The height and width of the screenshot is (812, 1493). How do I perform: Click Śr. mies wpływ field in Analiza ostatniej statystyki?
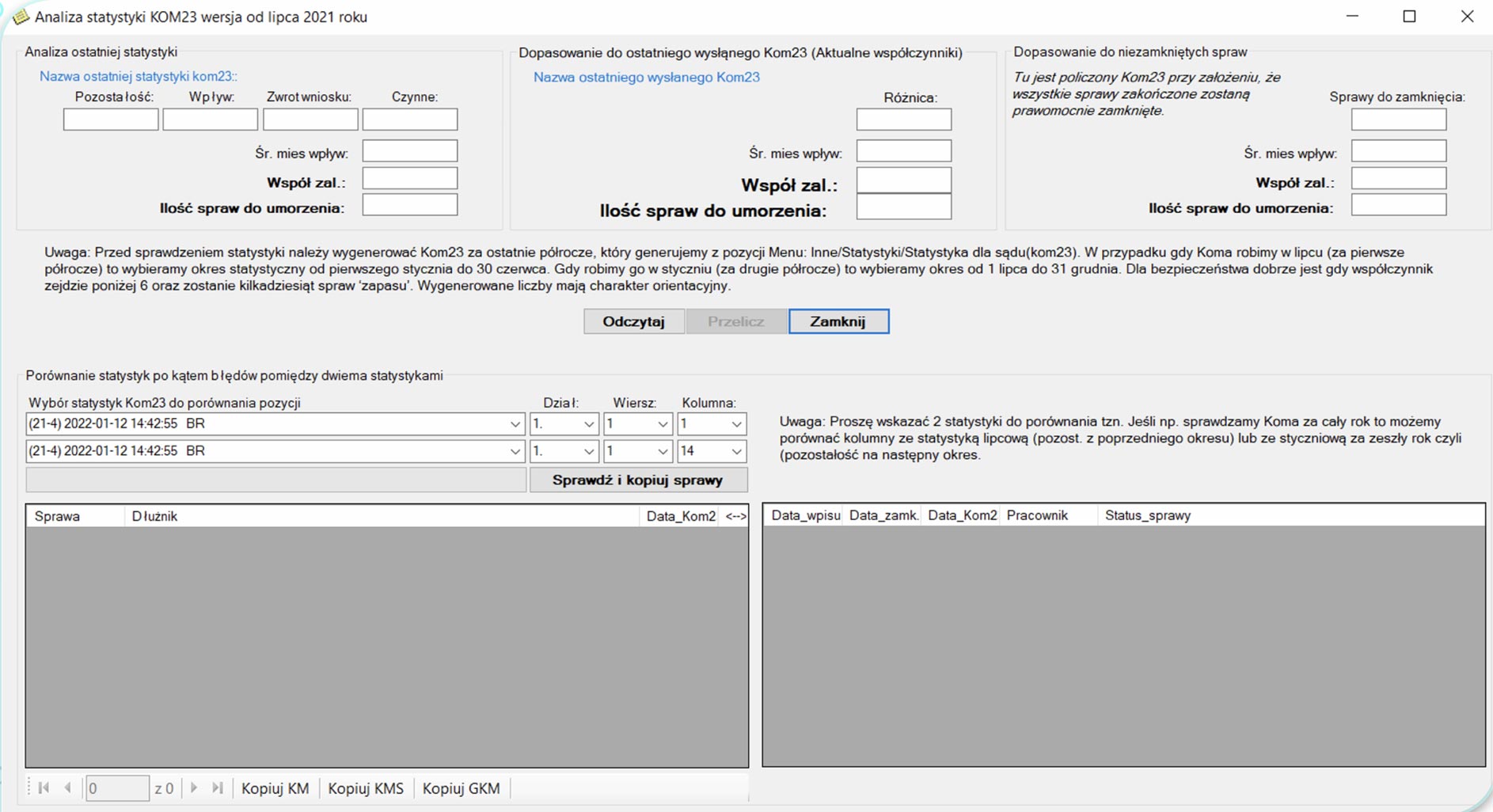pyautogui.click(x=410, y=151)
